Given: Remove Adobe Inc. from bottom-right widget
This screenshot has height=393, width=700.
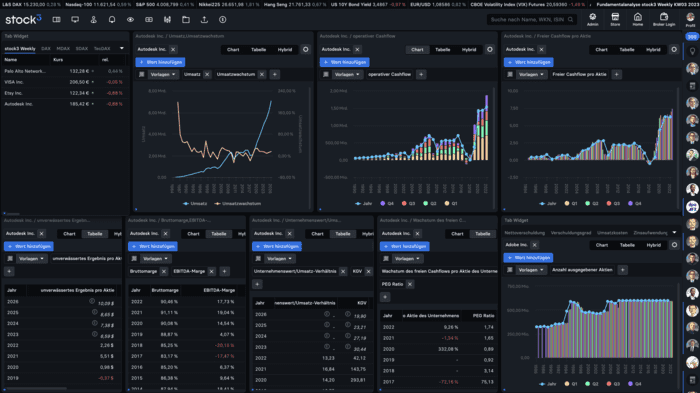Looking at the screenshot, I should click(534, 245).
